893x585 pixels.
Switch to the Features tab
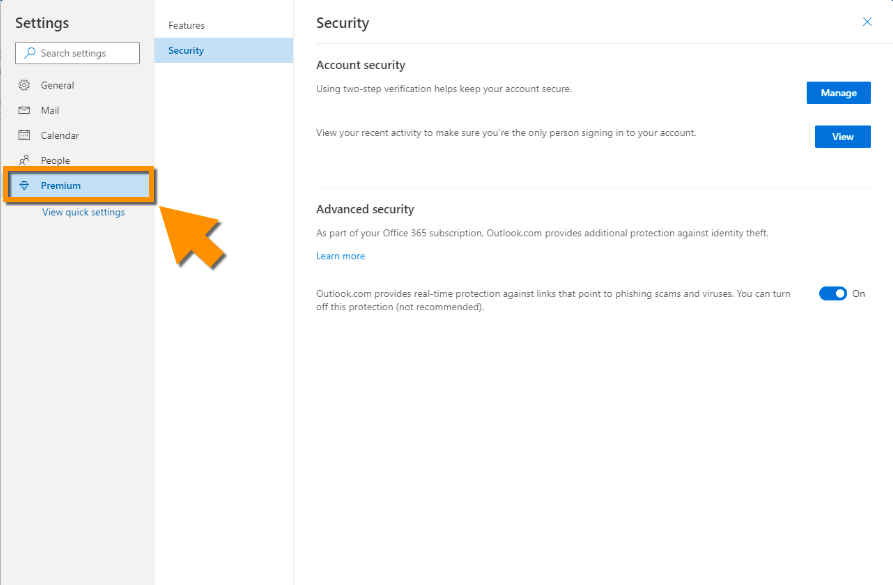[187, 25]
